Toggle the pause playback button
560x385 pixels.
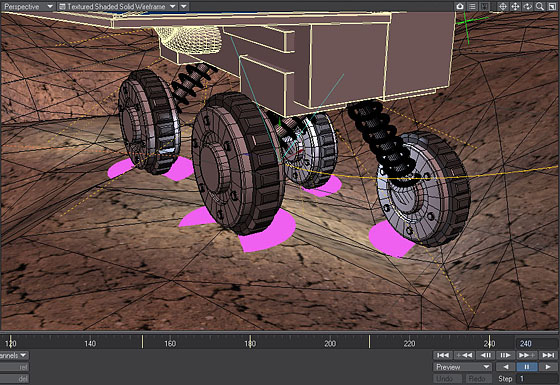tap(526, 367)
